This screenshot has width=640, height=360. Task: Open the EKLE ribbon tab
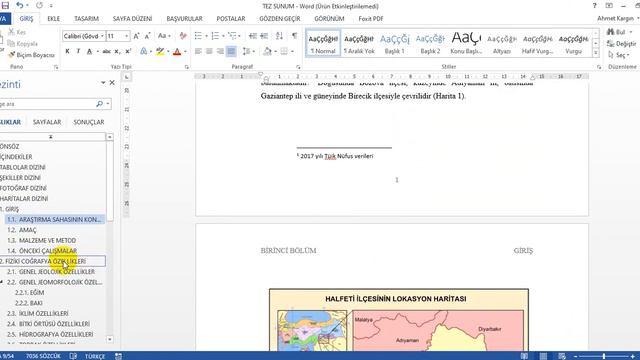point(53,19)
